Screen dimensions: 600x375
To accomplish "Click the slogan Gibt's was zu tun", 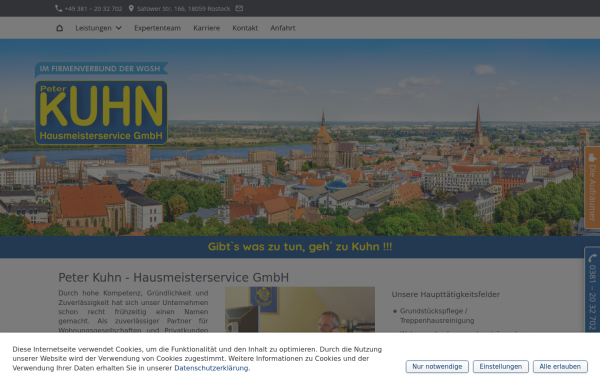I will point(300,246).
